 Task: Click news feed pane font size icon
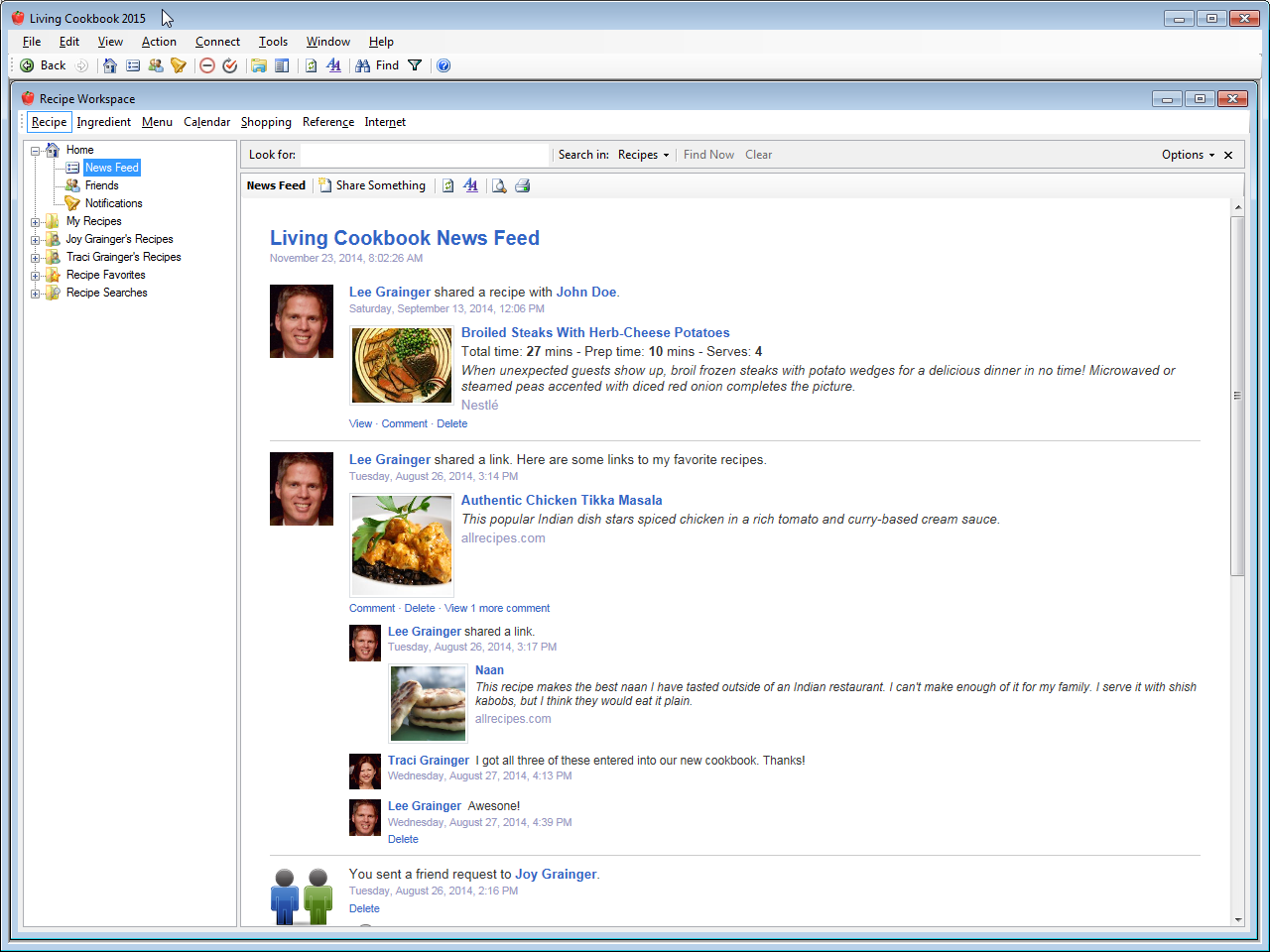470,185
